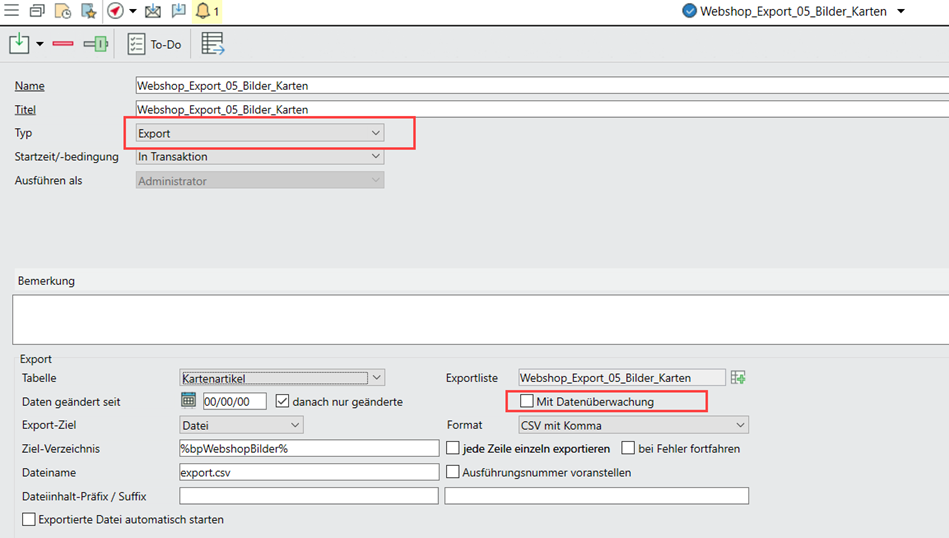Click the notification bell icon
949x538 pixels.
205,11
